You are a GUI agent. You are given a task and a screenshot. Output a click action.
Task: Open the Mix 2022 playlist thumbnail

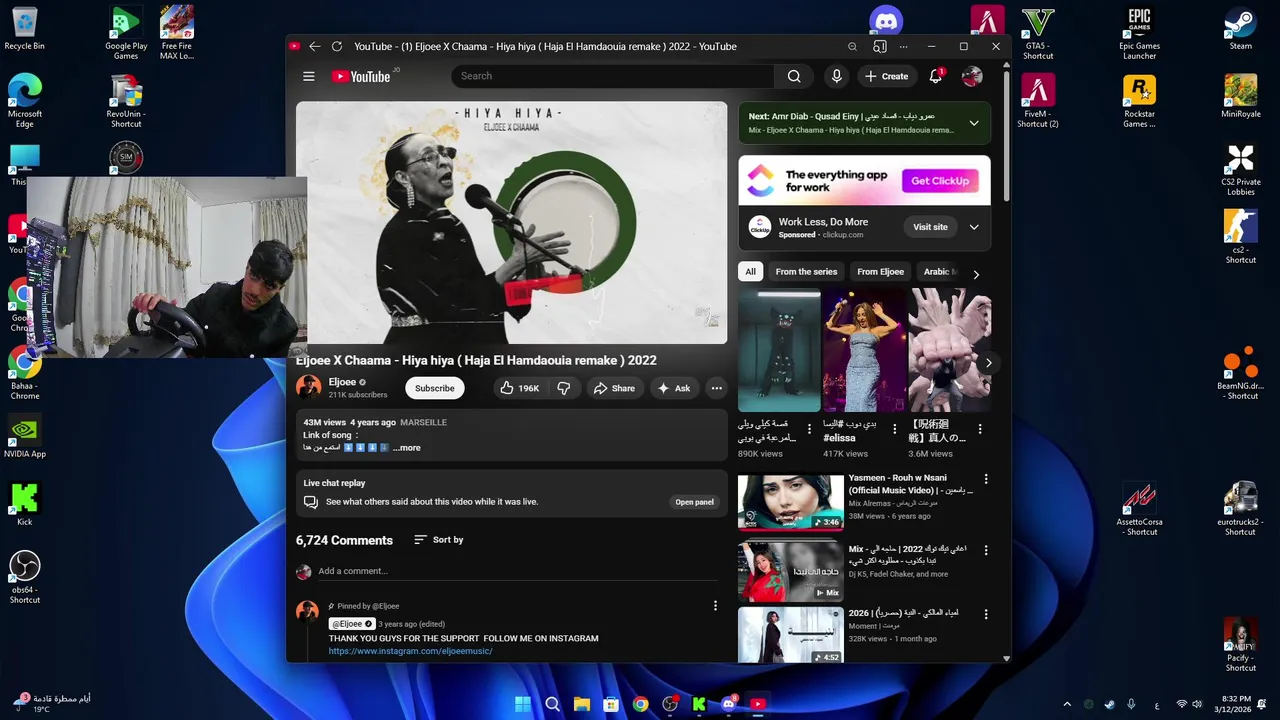[x=790, y=571]
